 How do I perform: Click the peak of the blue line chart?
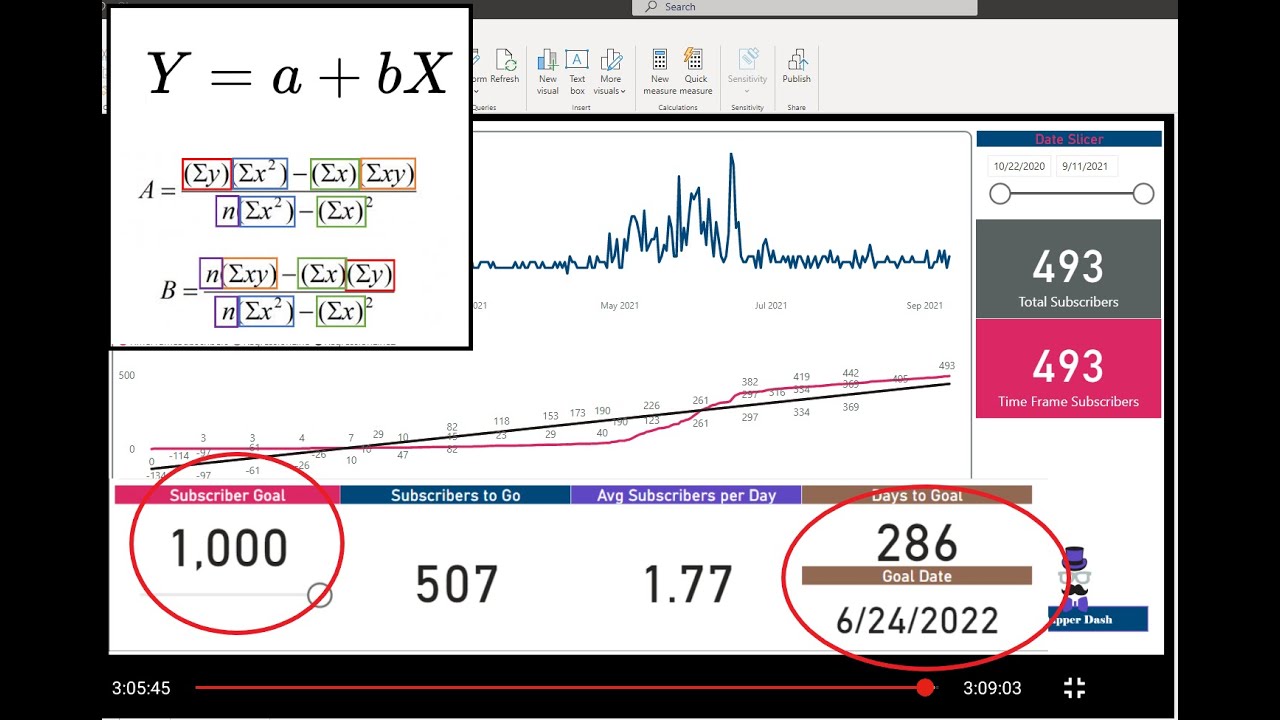click(732, 156)
